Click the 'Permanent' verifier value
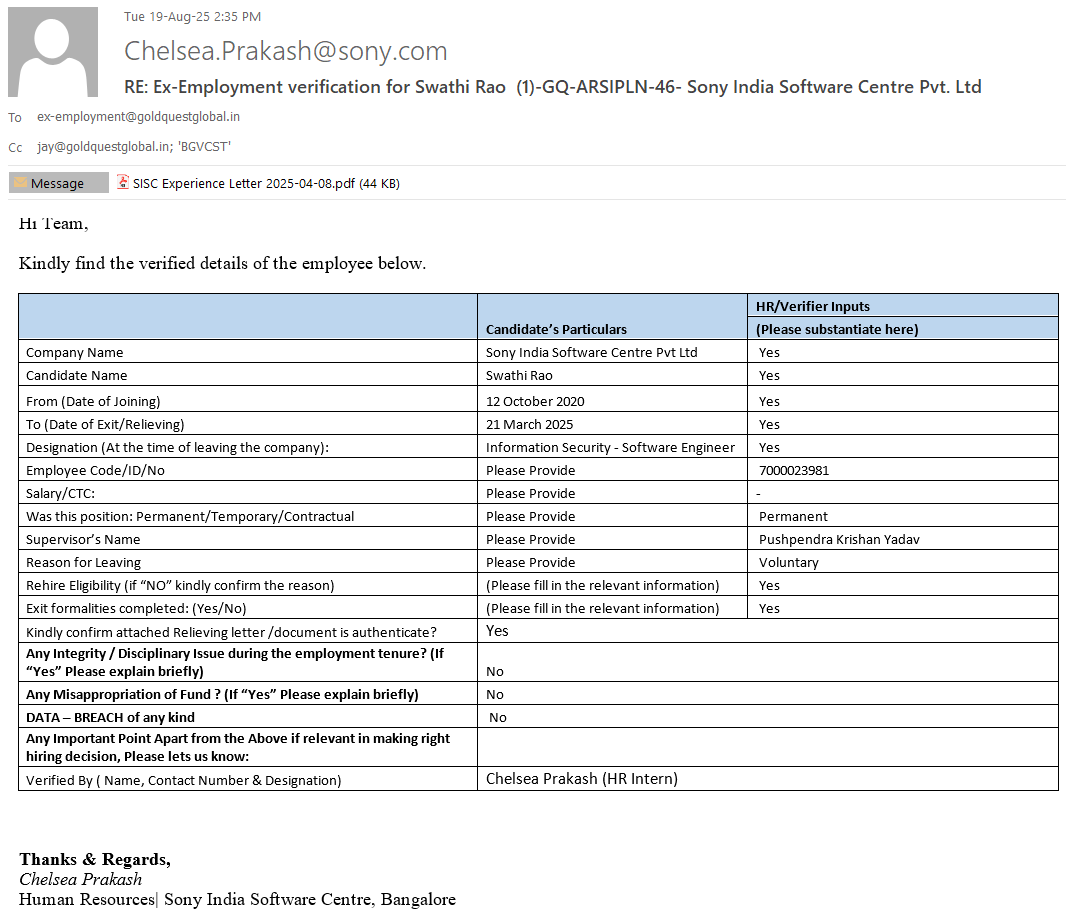 tap(793, 517)
